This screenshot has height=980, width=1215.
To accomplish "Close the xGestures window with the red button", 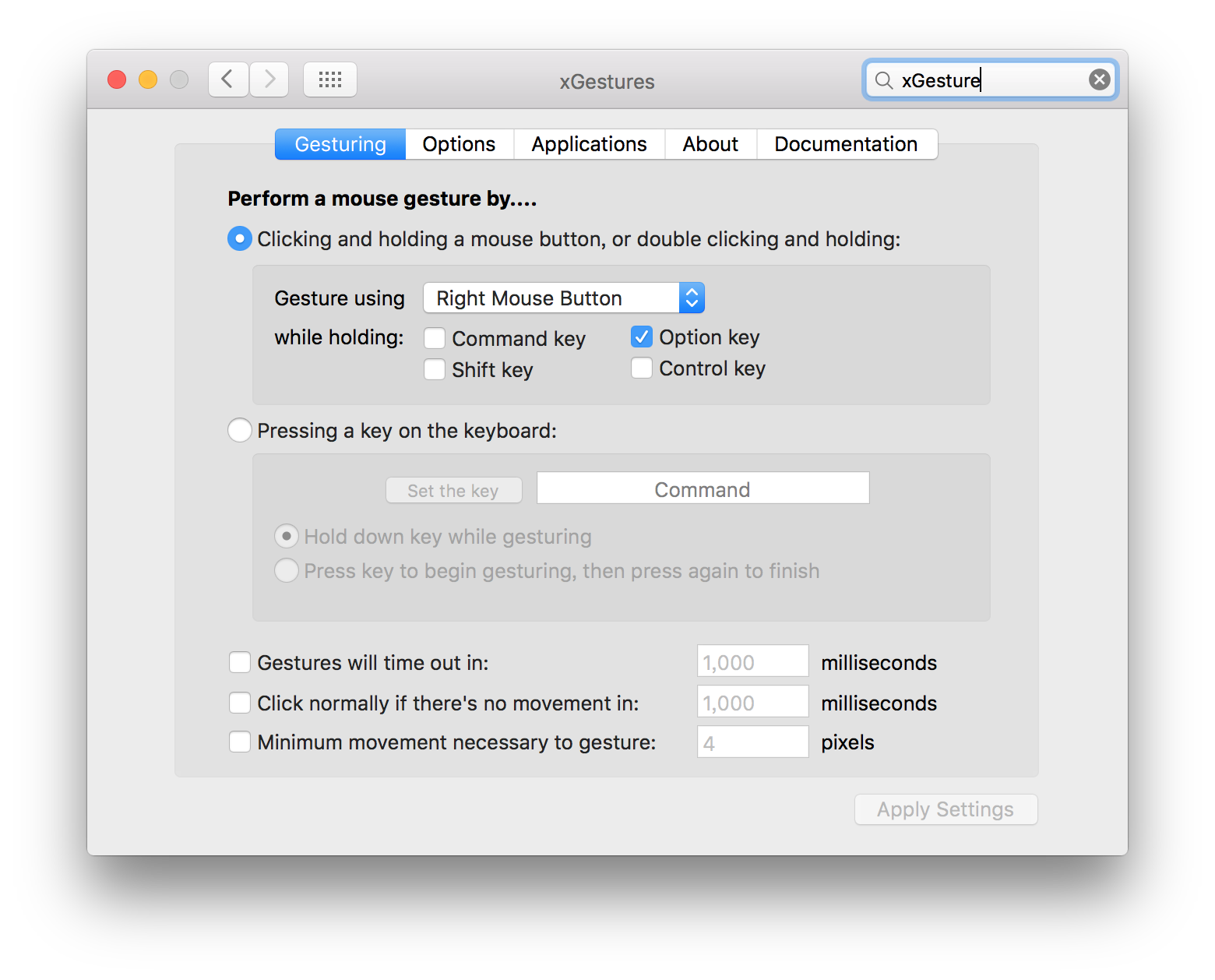I will coord(117,79).
